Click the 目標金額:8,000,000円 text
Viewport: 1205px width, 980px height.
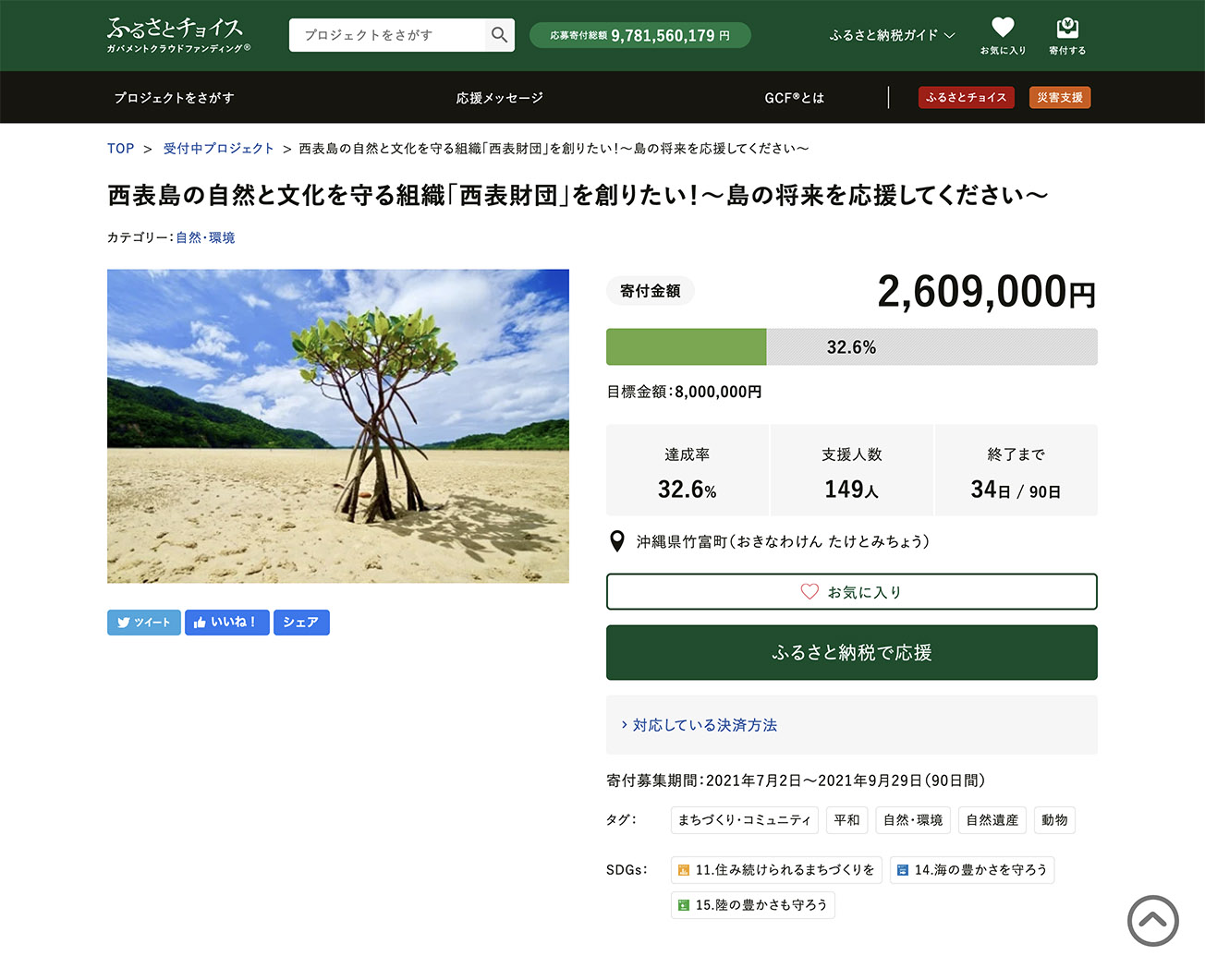point(684,392)
